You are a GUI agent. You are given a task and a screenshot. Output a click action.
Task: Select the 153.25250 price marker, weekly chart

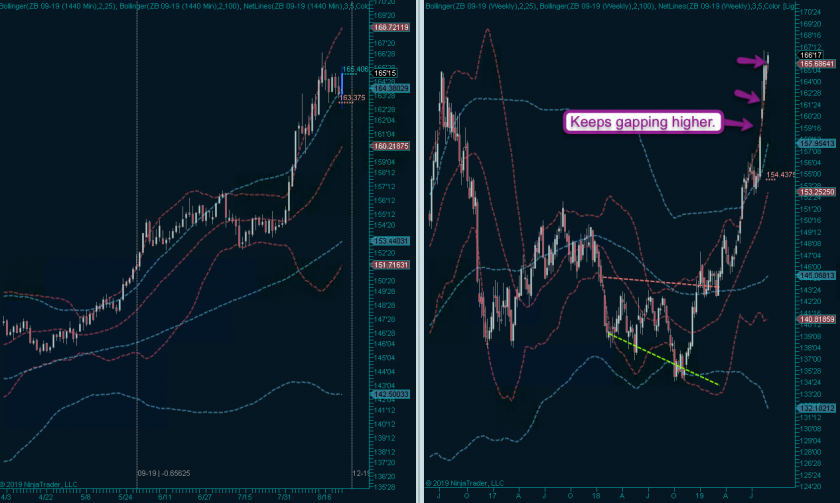coord(816,192)
